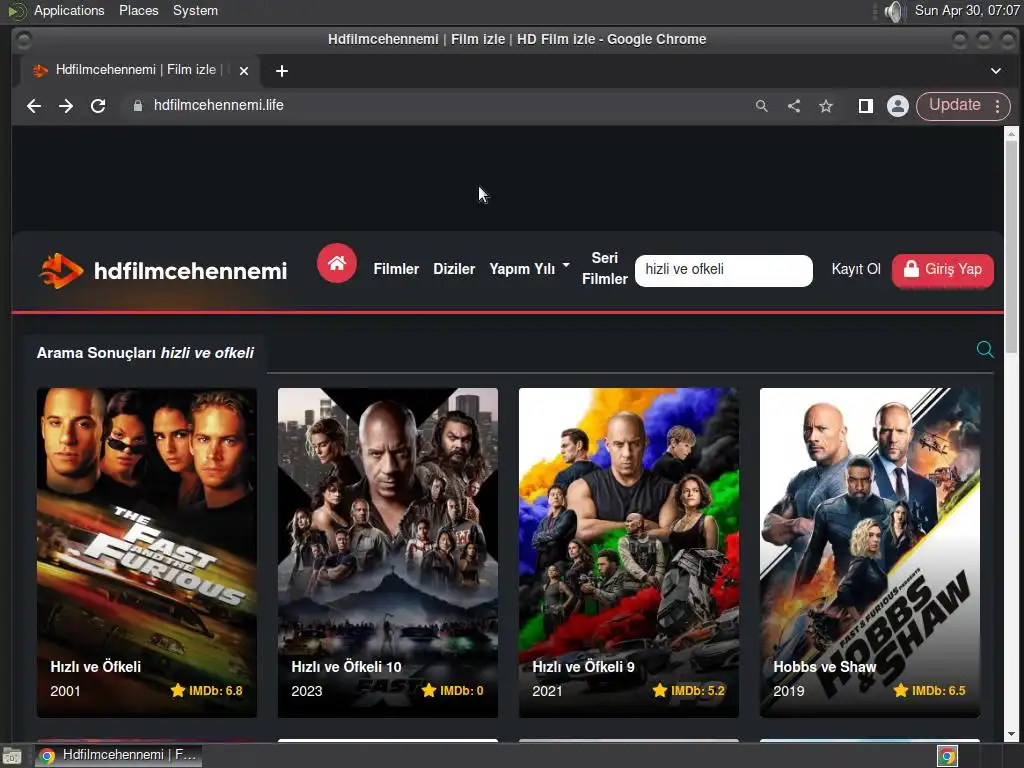This screenshot has height=768, width=1024.
Task: Expand the tab search chevron
Action: pyautogui.click(x=996, y=71)
